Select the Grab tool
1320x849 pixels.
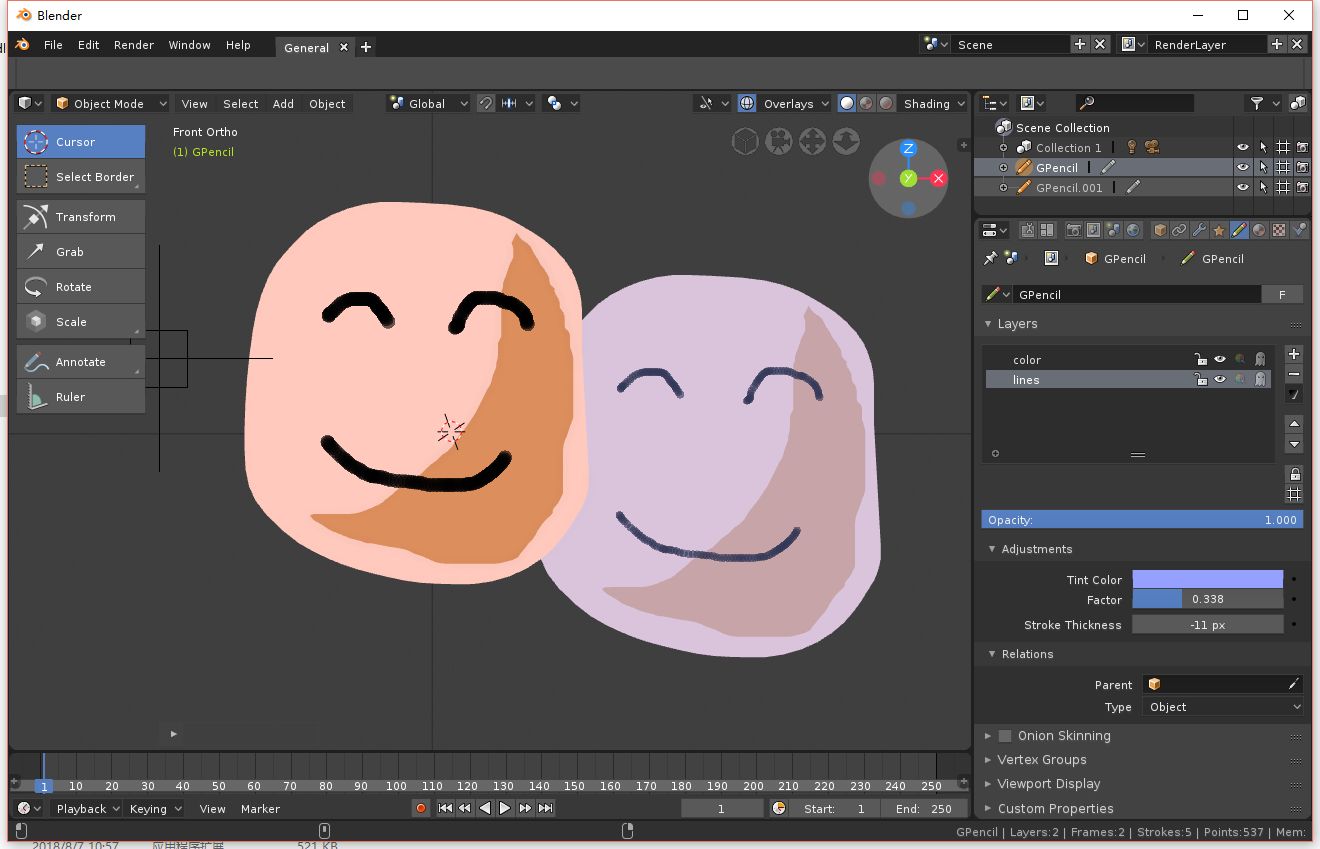81,252
